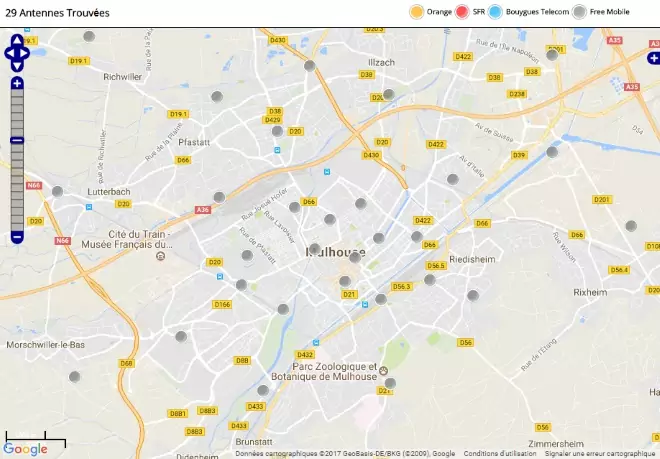This screenshot has height=459, width=660.
Task: Select antenna marker next to Lutterbach N66
Action: click(57, 192)
